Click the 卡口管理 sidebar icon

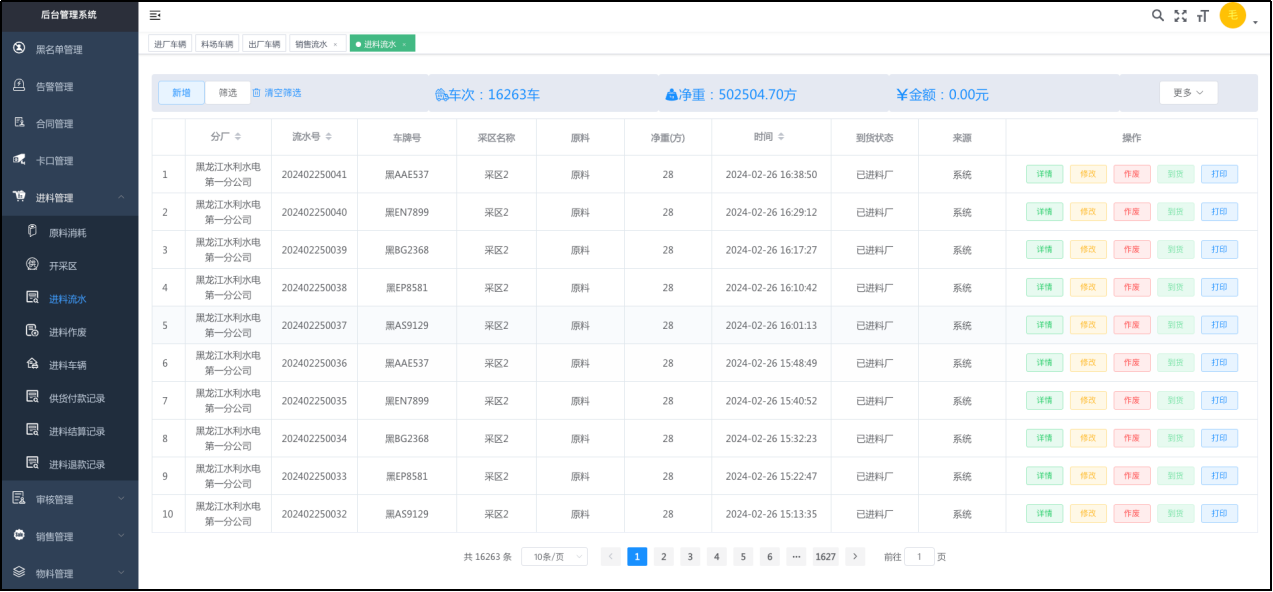19,160
